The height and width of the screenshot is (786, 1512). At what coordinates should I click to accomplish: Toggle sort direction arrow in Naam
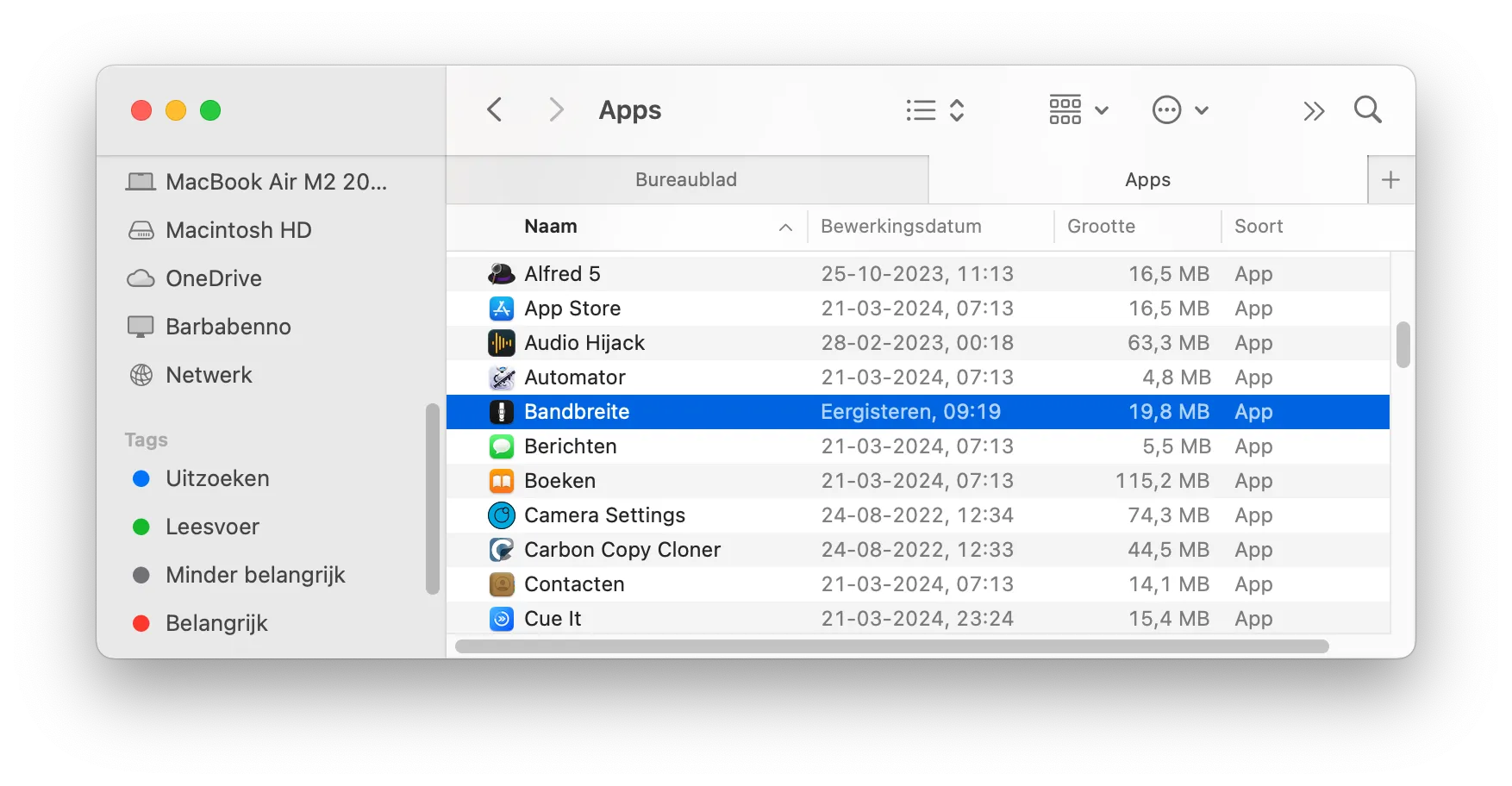pyautogui.click(x=785, y=227)
